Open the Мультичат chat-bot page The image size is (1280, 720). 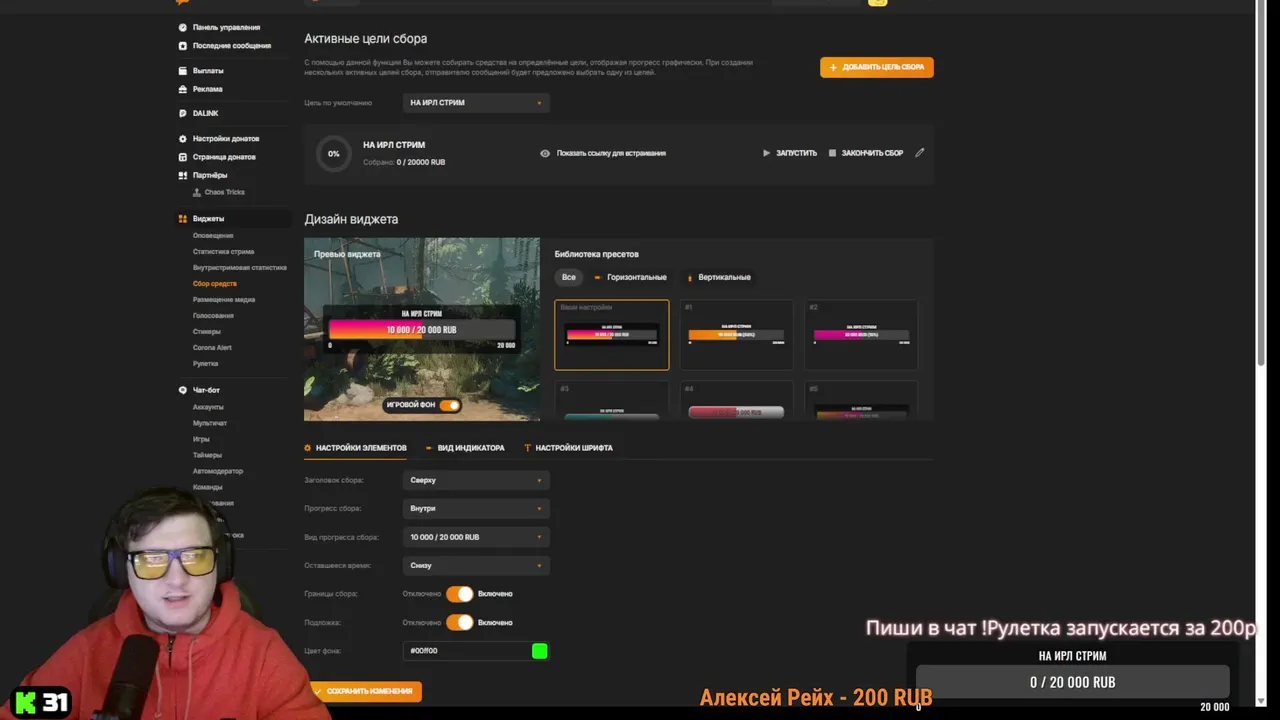coord(210,423)
